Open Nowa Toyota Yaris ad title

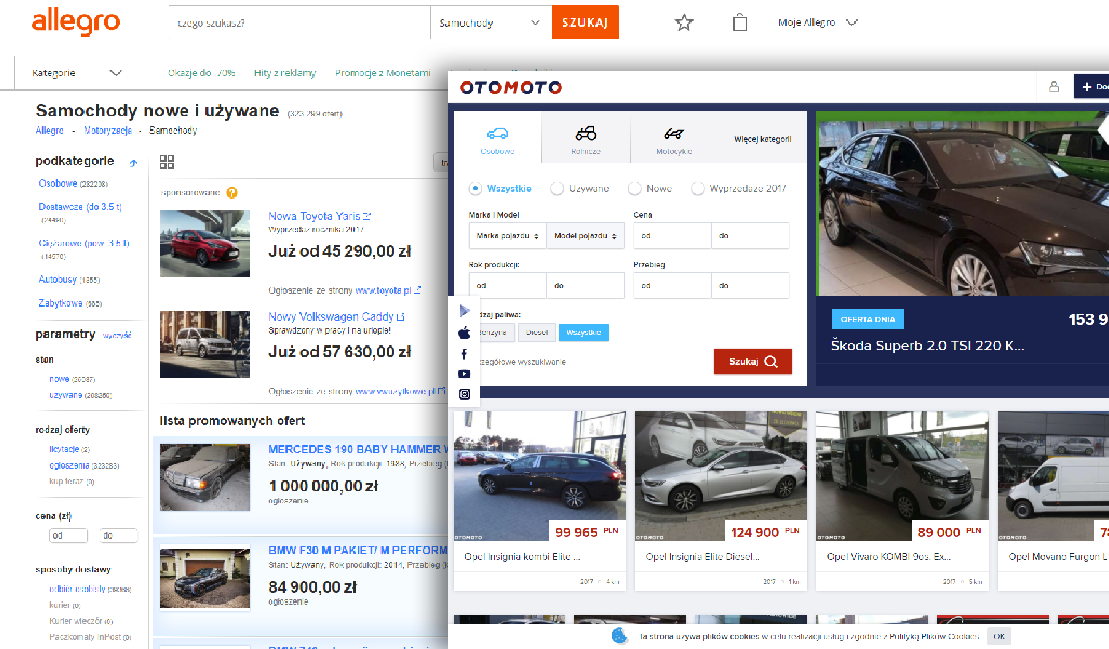click(320, 216)
